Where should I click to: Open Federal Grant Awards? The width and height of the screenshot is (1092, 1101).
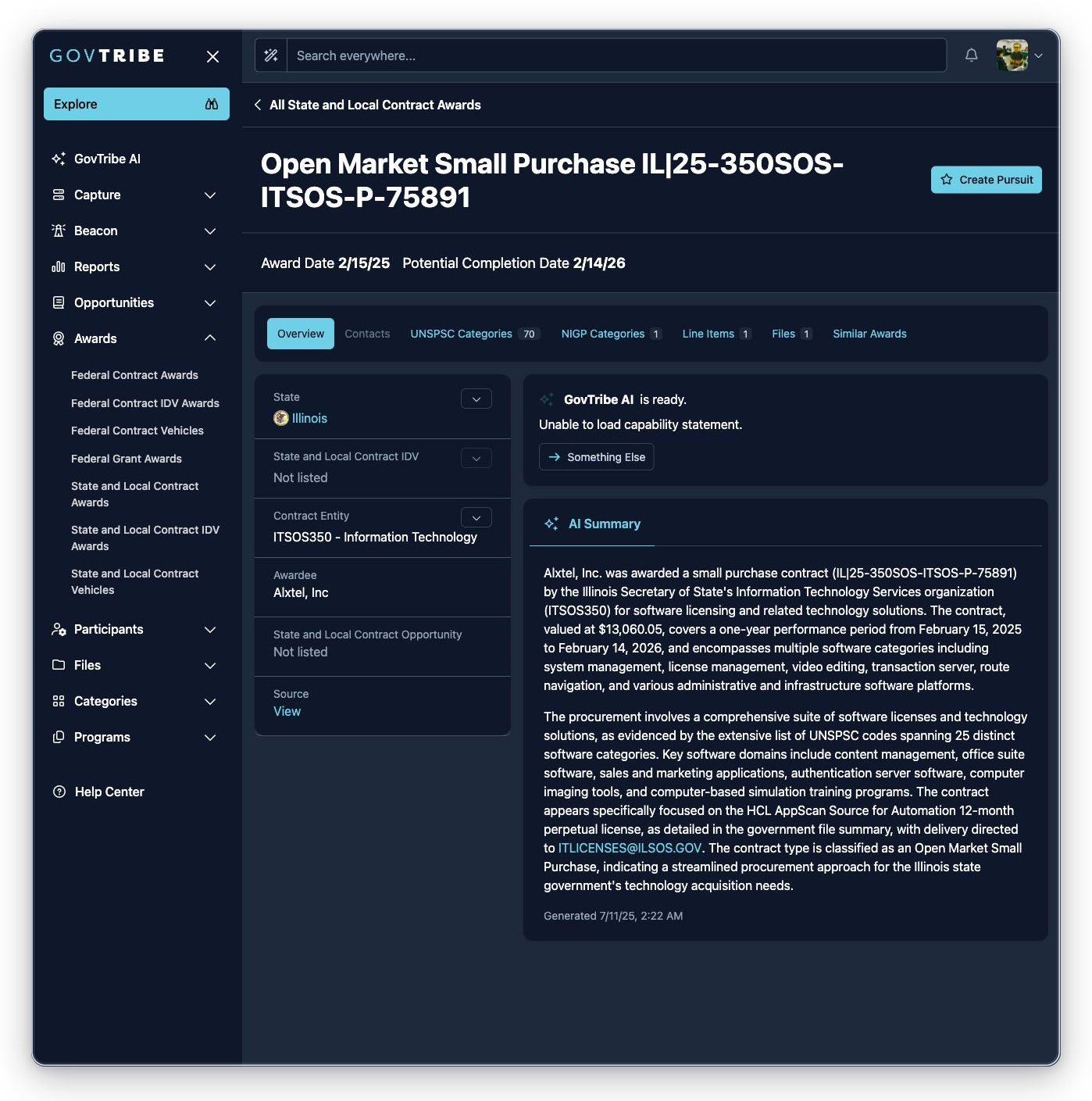point(127,459)
